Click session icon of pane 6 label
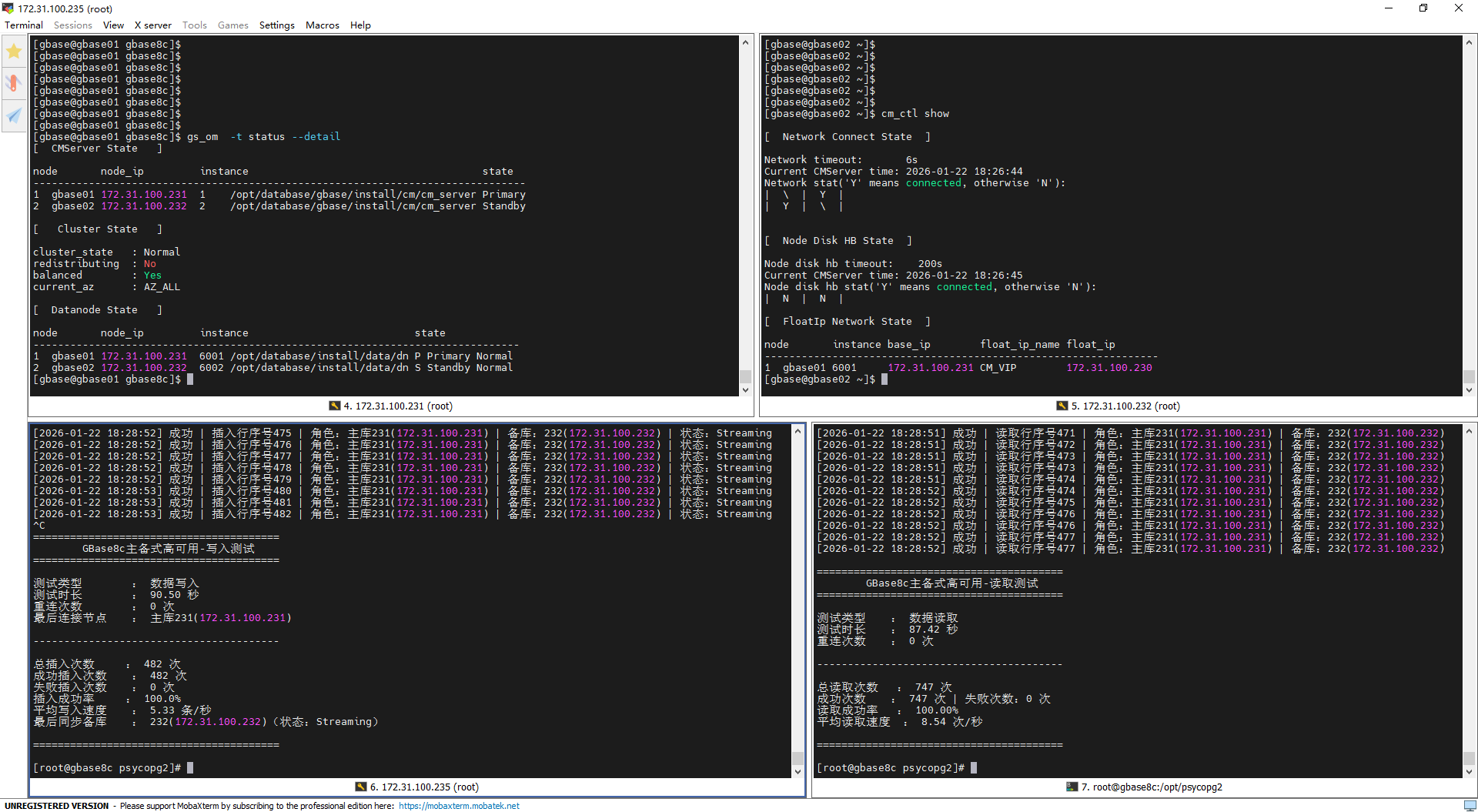 pos(360,787)
